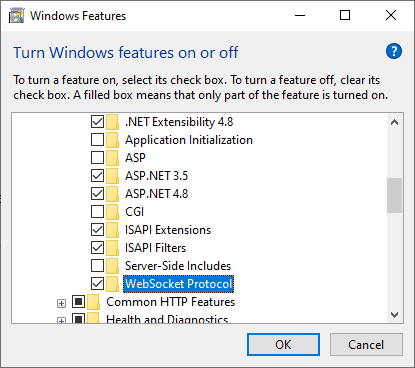
Task: Click the folder icon next to ASP
Action: (x=113, y=158)
